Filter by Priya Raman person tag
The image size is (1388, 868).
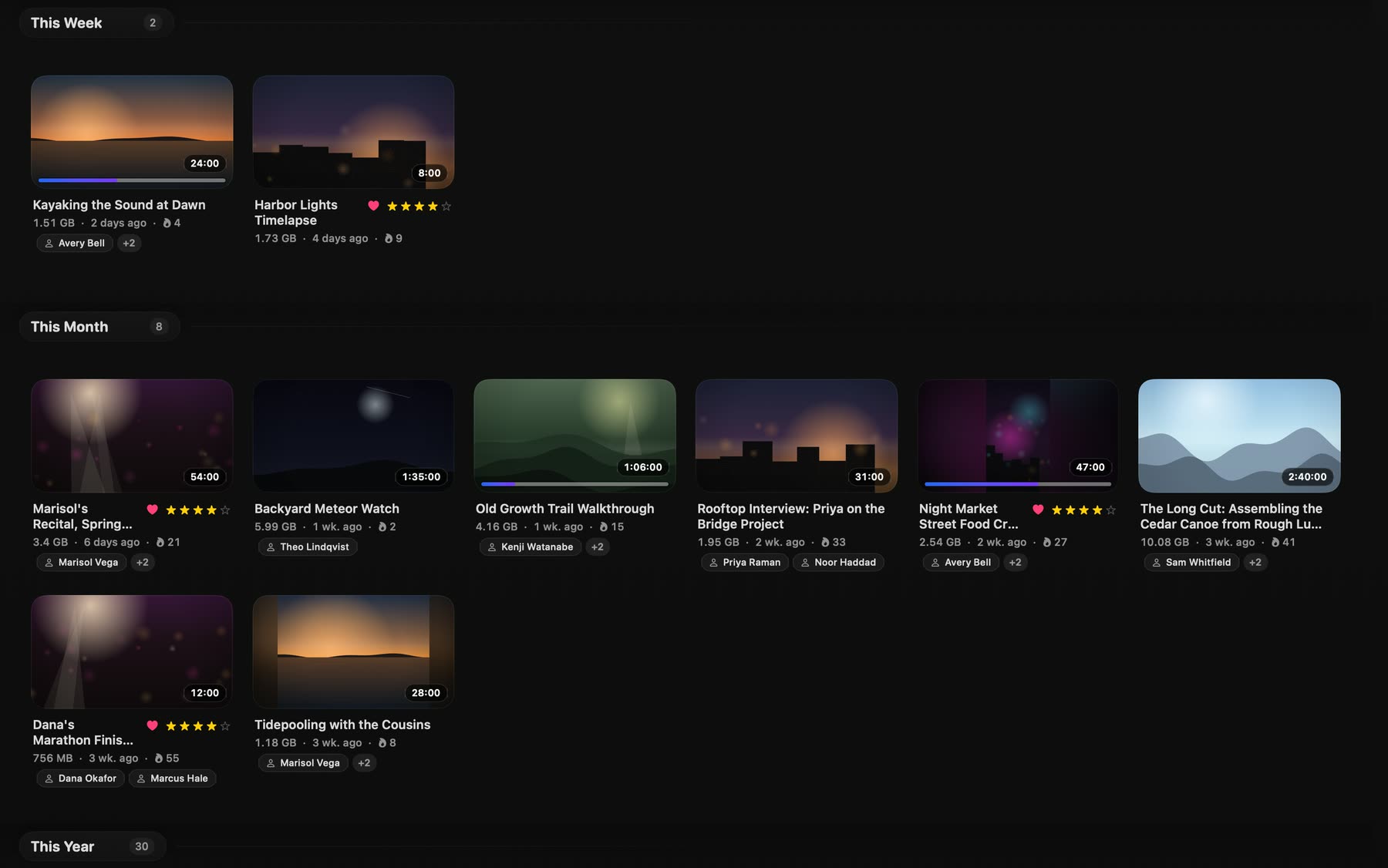745,562
